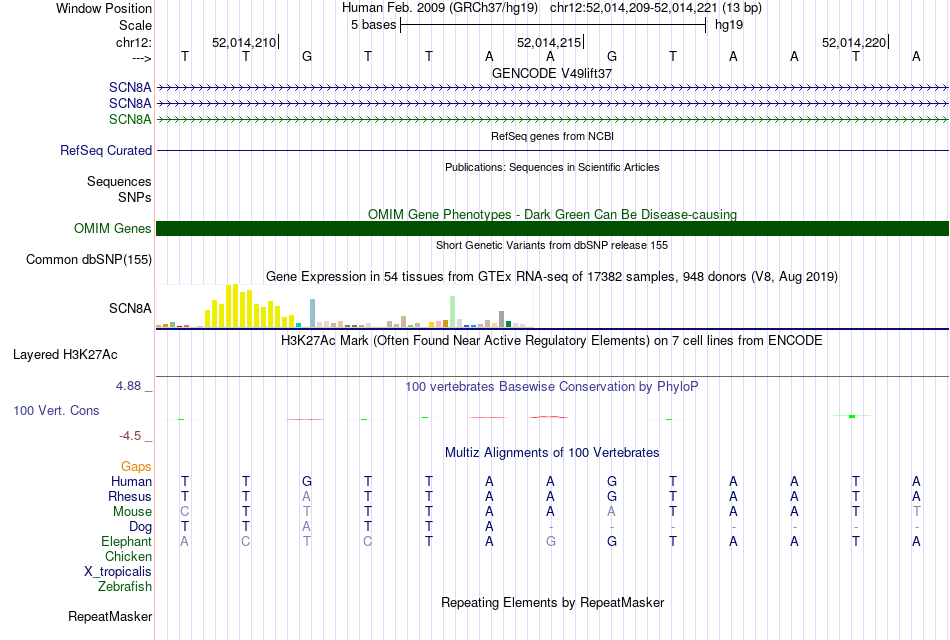Click the hg19 label beside the scale bar

(x=729, y=25)
